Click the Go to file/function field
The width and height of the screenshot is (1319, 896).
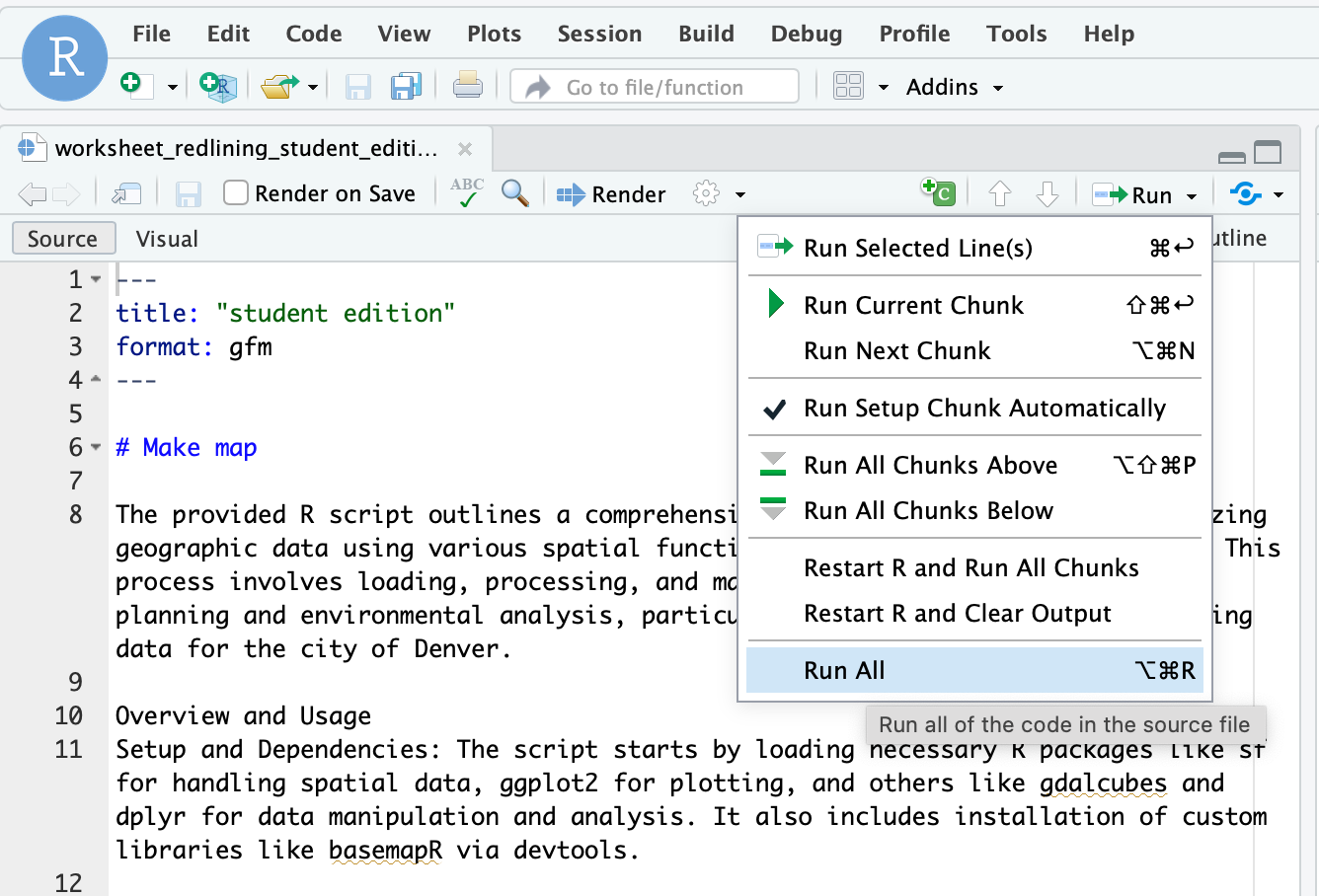655,87
